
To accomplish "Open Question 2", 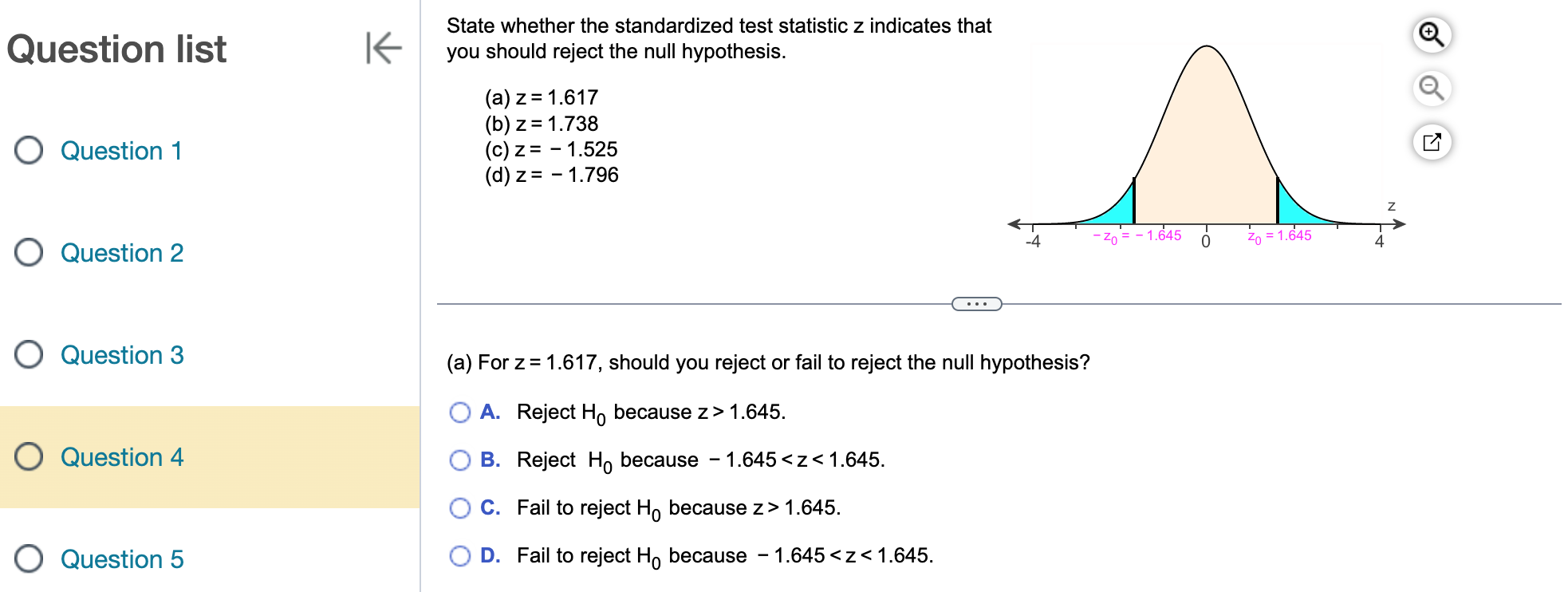I will (x=122, y=253).
